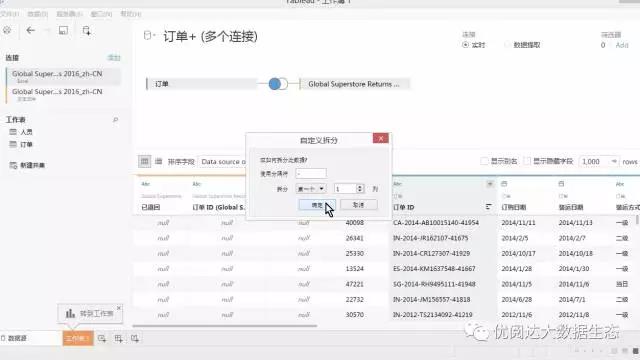Screen dimensions: 640x360
Task: Click the date cell 2014/6/28
Action: coord(516,300)
